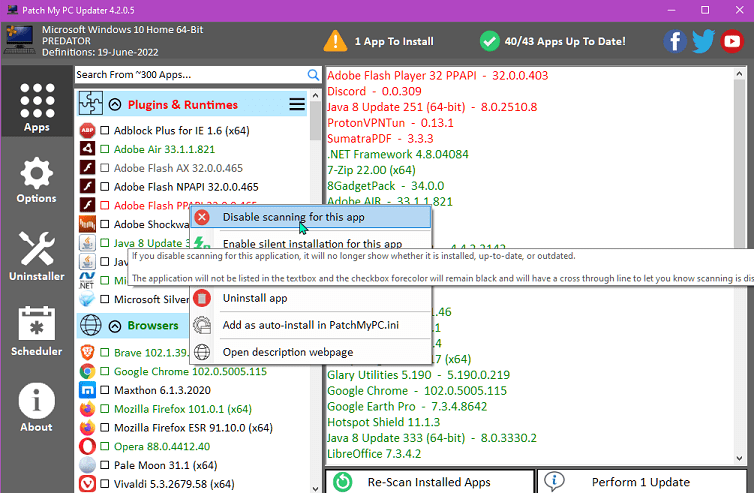Click the Mozilla Firefox 101.0.1 icon
Viewport: 754px width, 493px height.
click(x=87, y=409)
